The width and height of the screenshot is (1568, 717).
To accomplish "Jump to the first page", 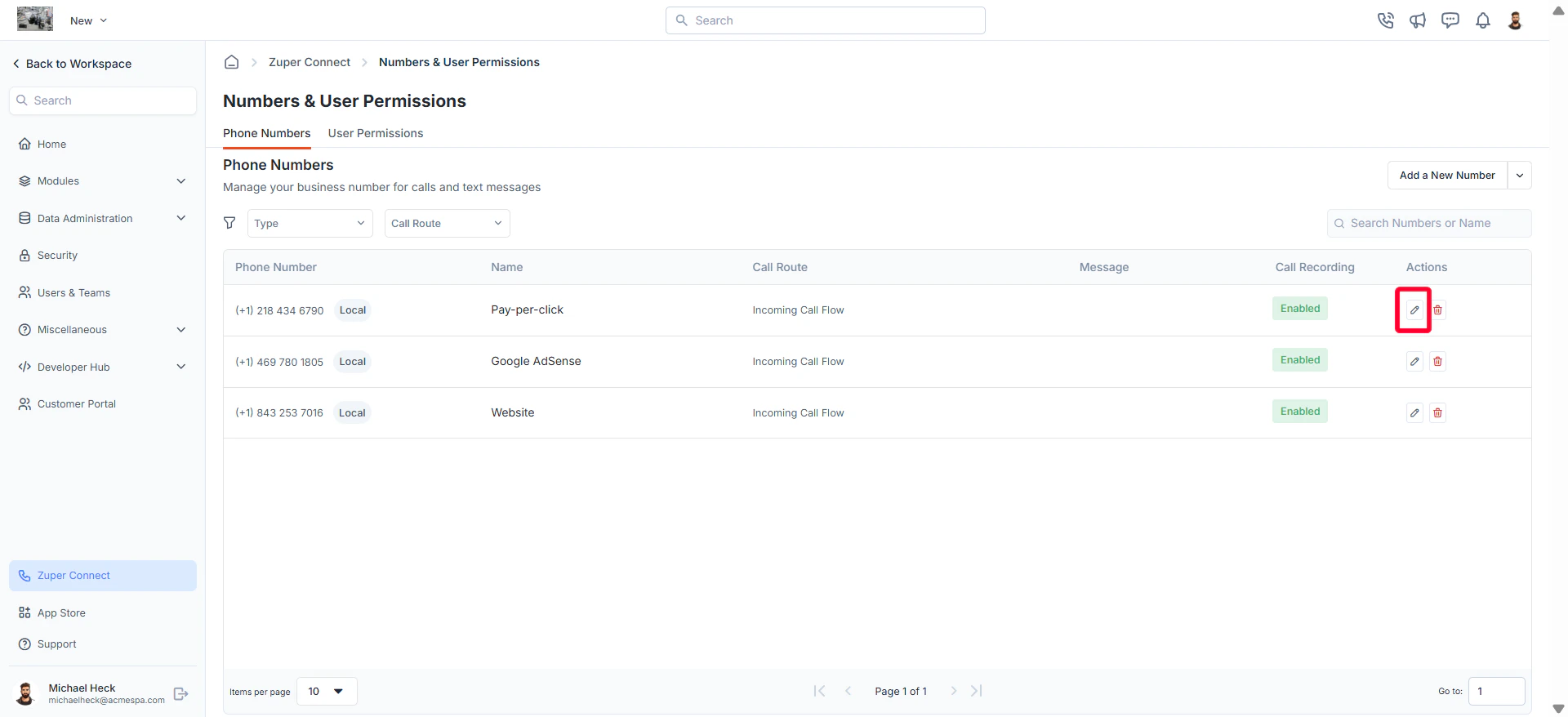I will coord(819,691).
